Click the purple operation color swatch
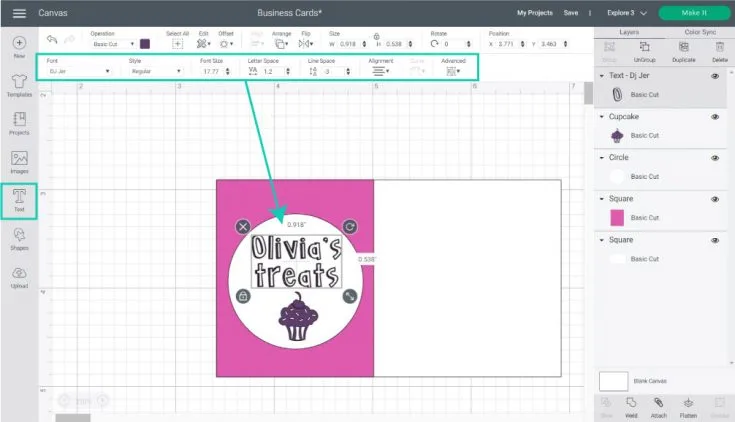 [x=146, y=44]
